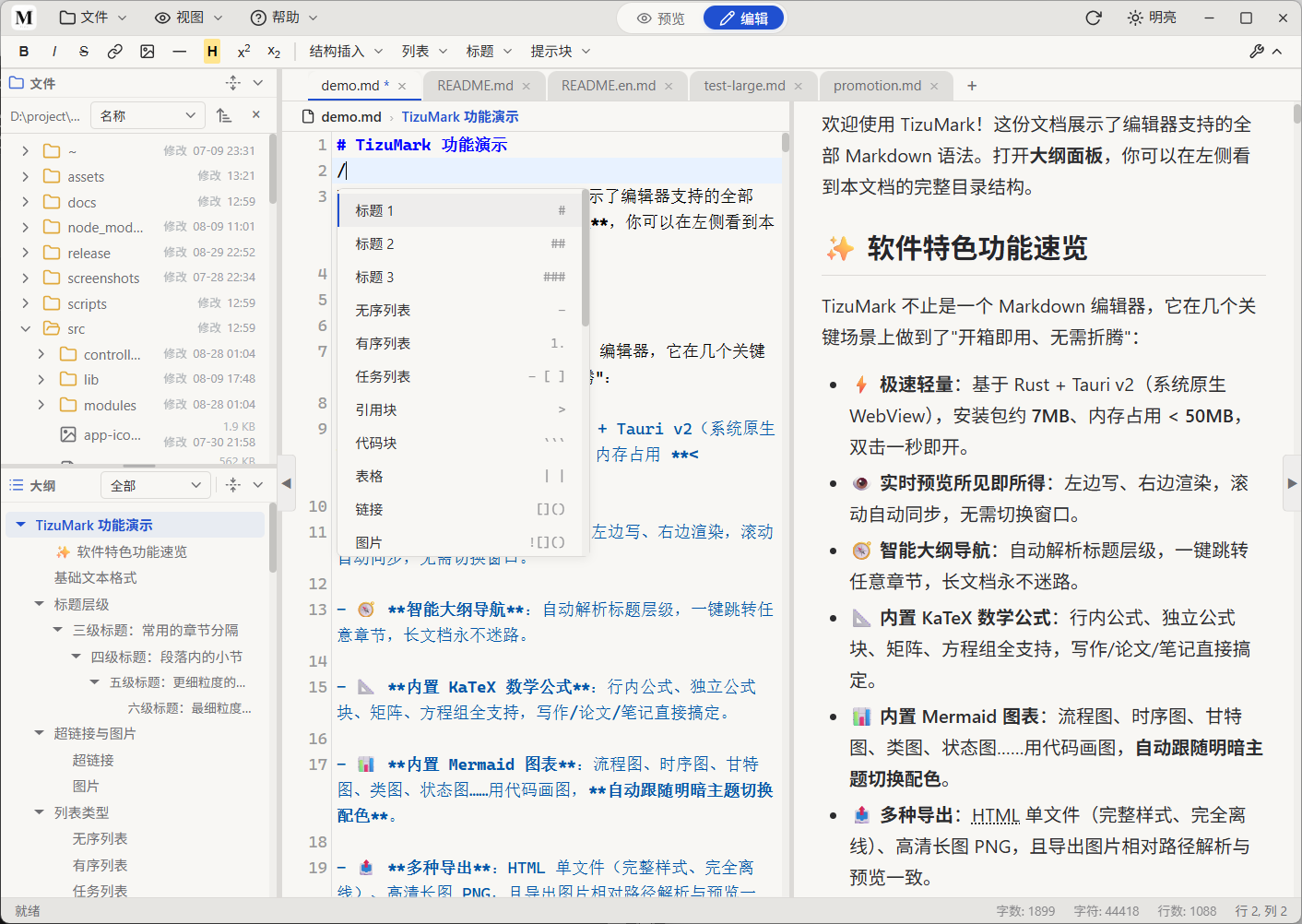
Task: Apply superscript x² formatting
Action: pos(243,52)
